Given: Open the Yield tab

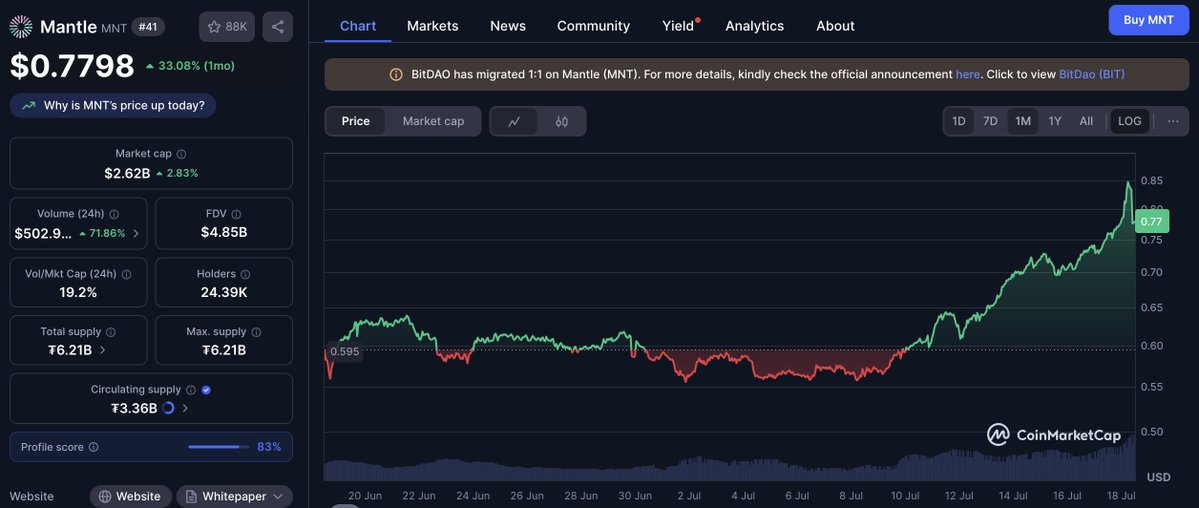Looking at the screenshot, I should (678, 26).
